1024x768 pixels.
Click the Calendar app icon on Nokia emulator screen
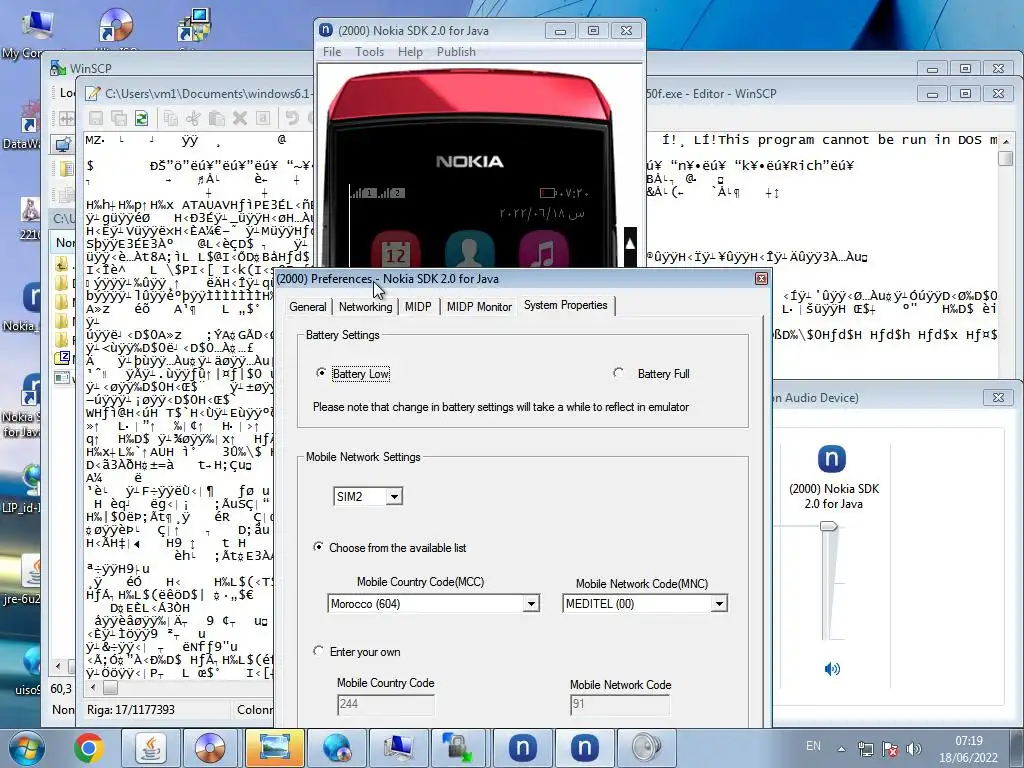[395, 250]
